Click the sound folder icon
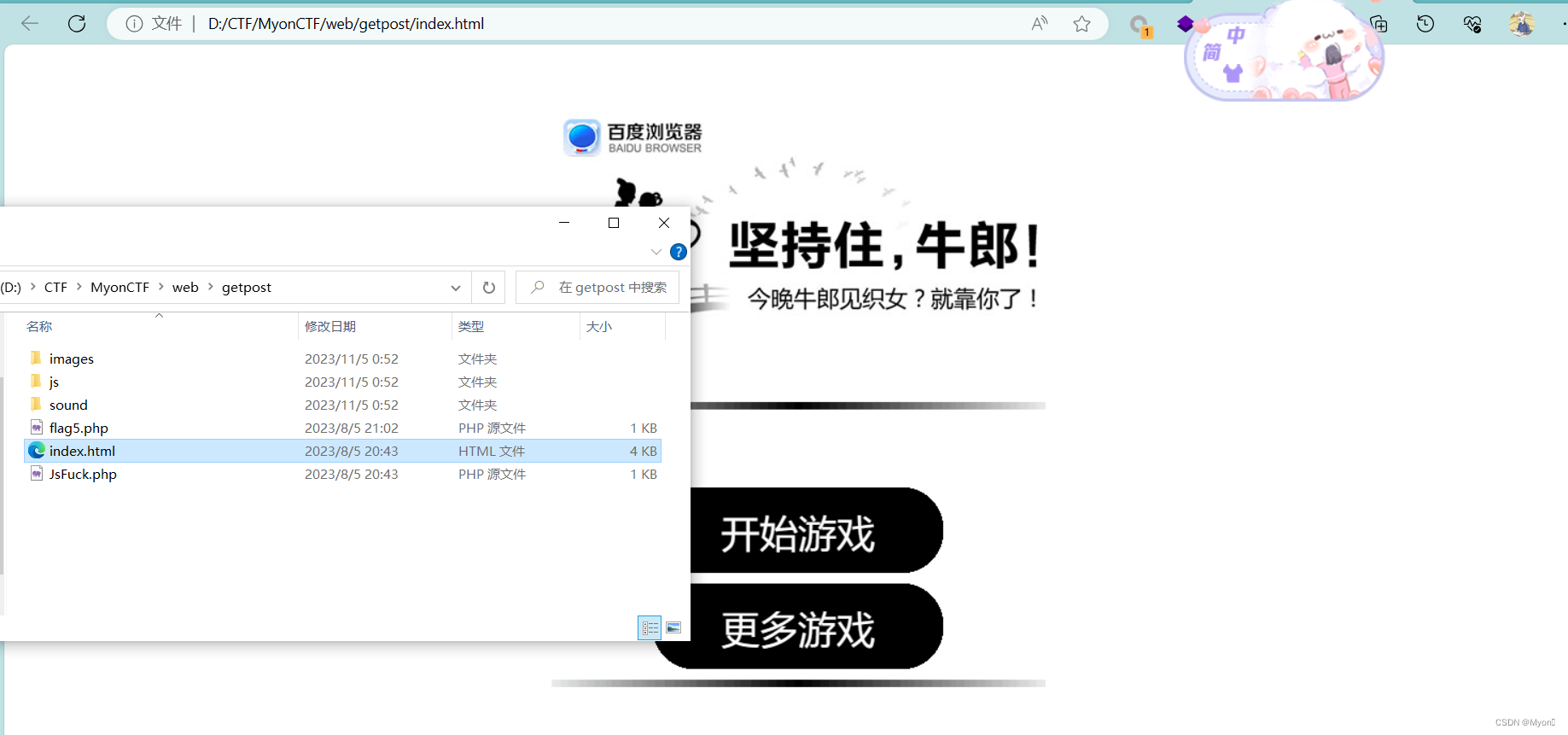This screenshot has height=735, width=1568. (36, 404)
